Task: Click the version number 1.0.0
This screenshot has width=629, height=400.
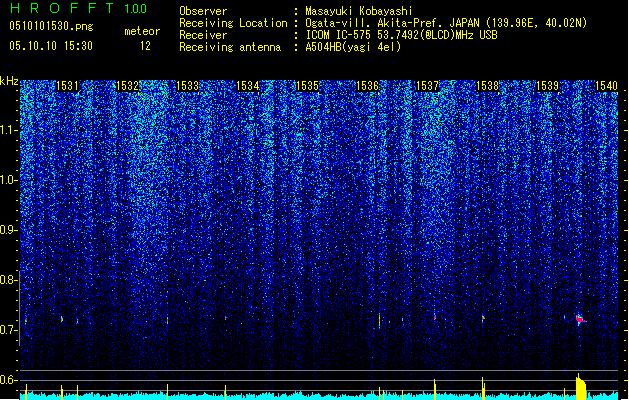Action: coord(136,9)
